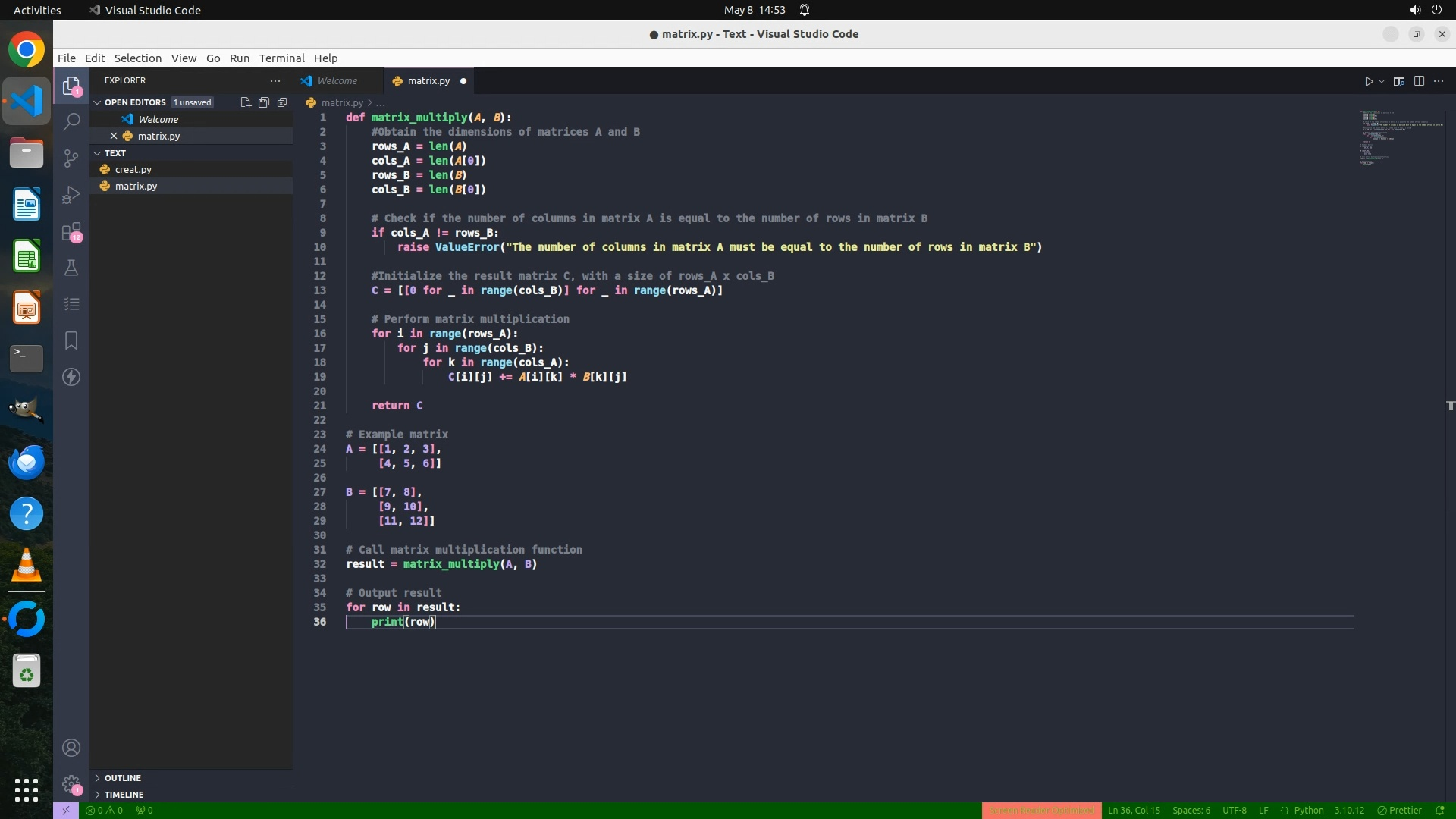Image resolution: width=1456 pixels, height=819 pixels.
Task: Open the Testing flask view
Action: (71, 268)
